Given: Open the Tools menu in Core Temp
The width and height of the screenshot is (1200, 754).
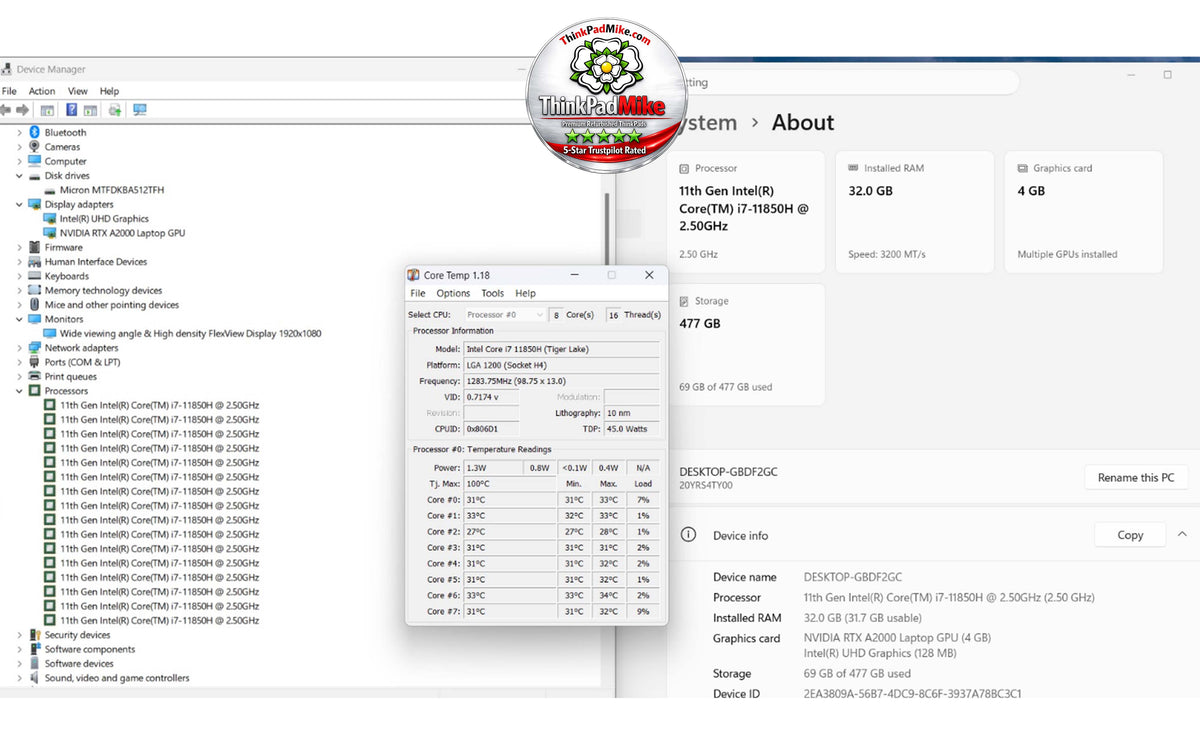Looking at the screenshot, I should [492, 293].
